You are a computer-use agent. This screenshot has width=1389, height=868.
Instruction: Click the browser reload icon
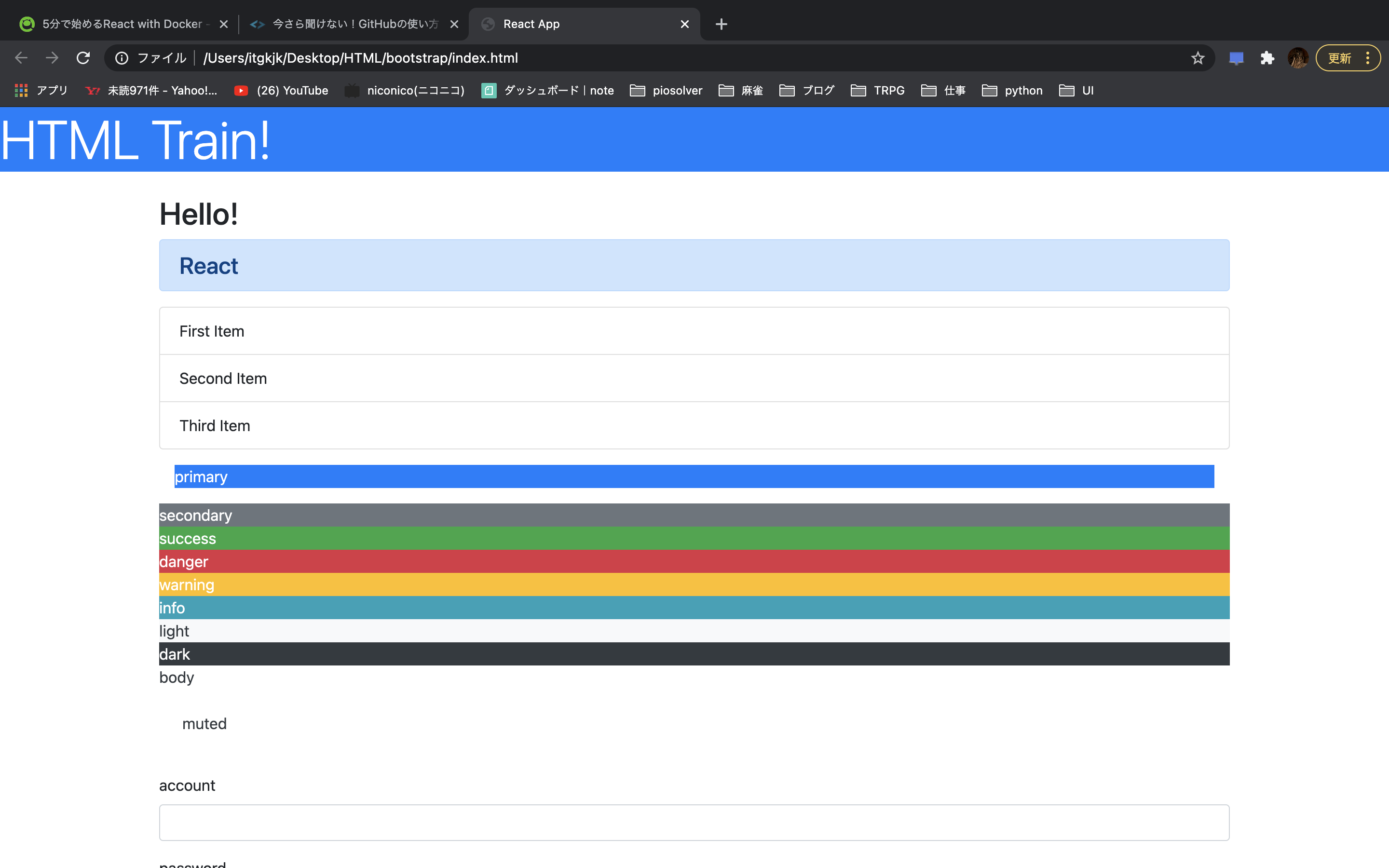(83, 58)
